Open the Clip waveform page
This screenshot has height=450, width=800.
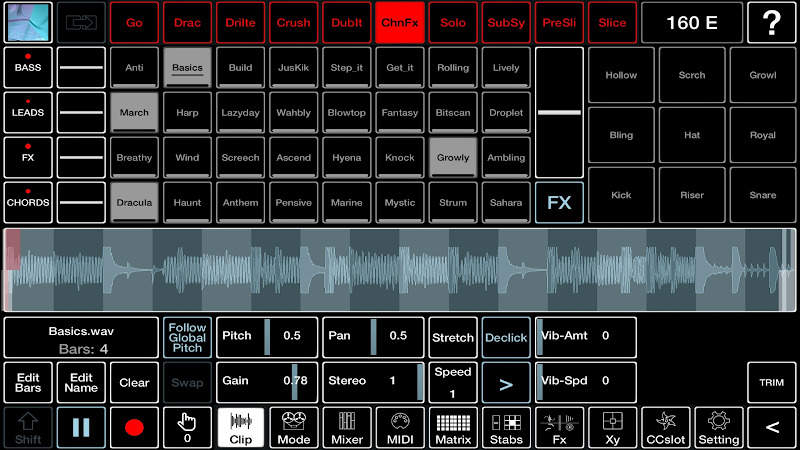click(240, 428)
